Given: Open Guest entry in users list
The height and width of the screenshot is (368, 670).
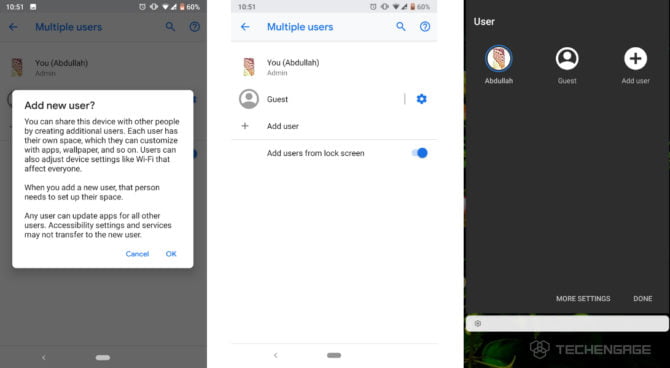Looking at the screenshot, I should click(x=316, y=99).
